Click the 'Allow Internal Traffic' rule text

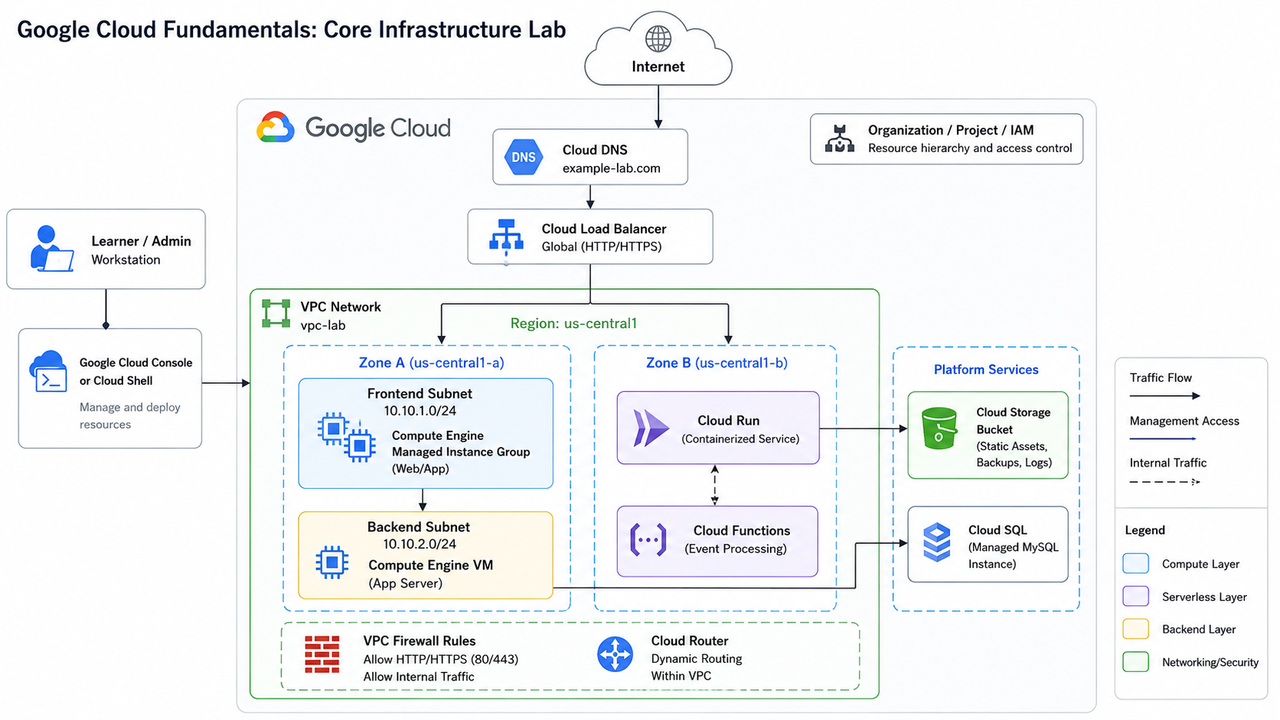(419, 677)
